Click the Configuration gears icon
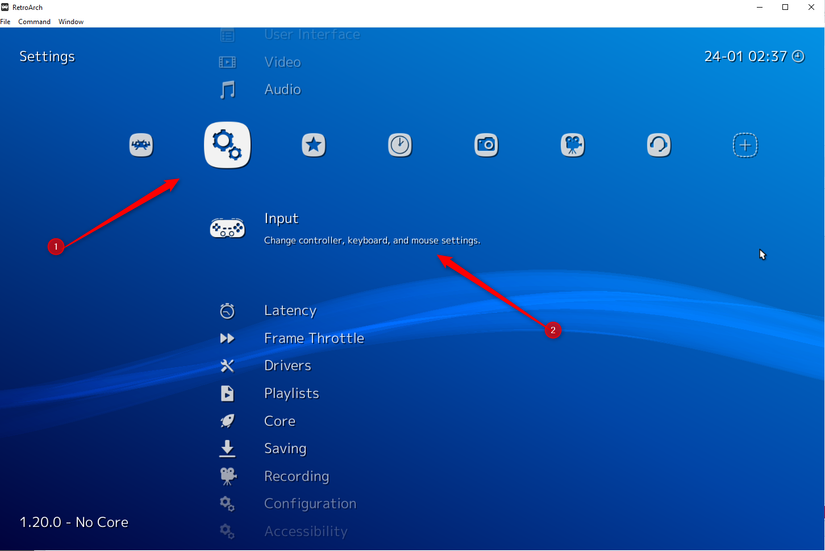825x551 pixels. (x=227, y=504)
